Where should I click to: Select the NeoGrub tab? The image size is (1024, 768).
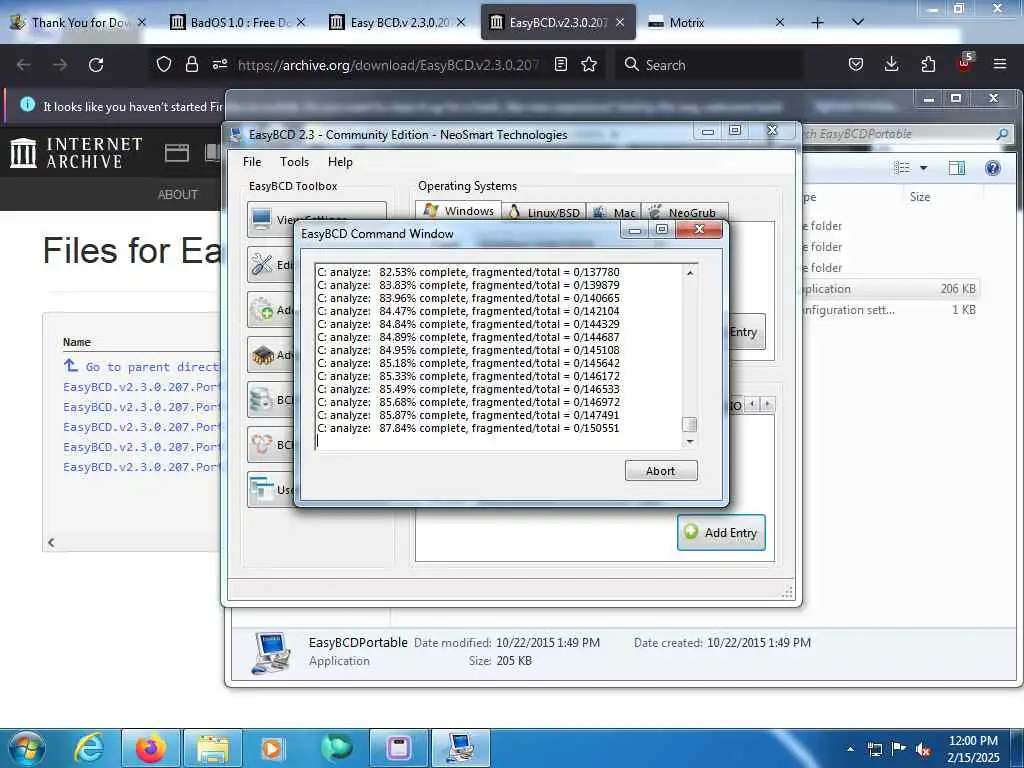pyautogui.click(x=684, y=212)
